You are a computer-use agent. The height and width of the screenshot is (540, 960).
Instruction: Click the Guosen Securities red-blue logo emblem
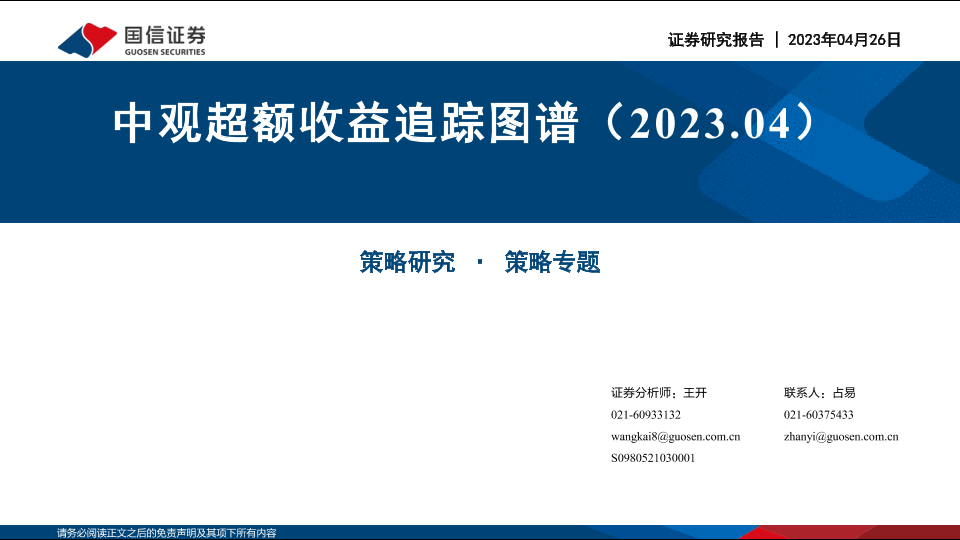tap(89, 39)
